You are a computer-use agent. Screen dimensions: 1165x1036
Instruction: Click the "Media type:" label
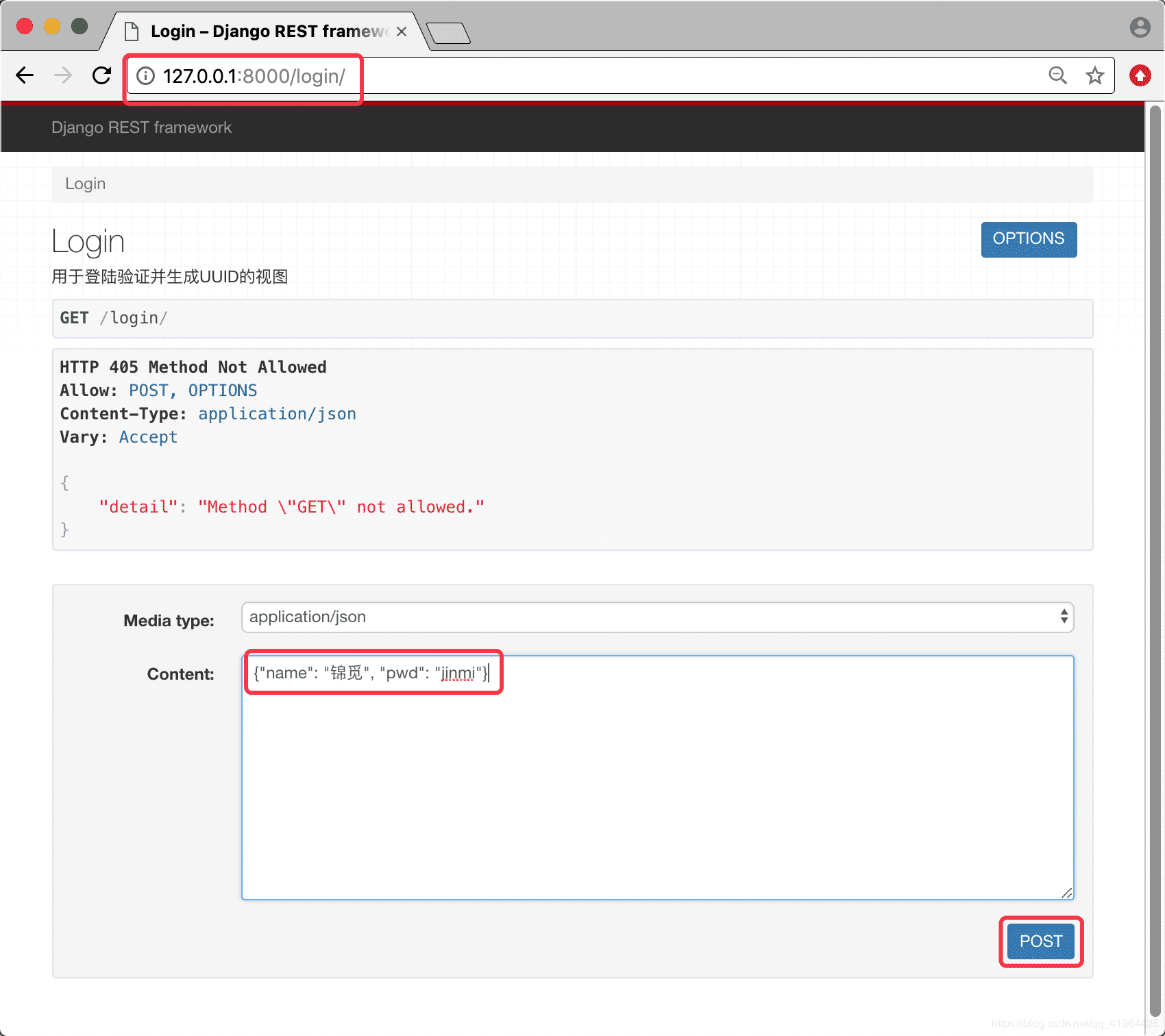point(169,621)
